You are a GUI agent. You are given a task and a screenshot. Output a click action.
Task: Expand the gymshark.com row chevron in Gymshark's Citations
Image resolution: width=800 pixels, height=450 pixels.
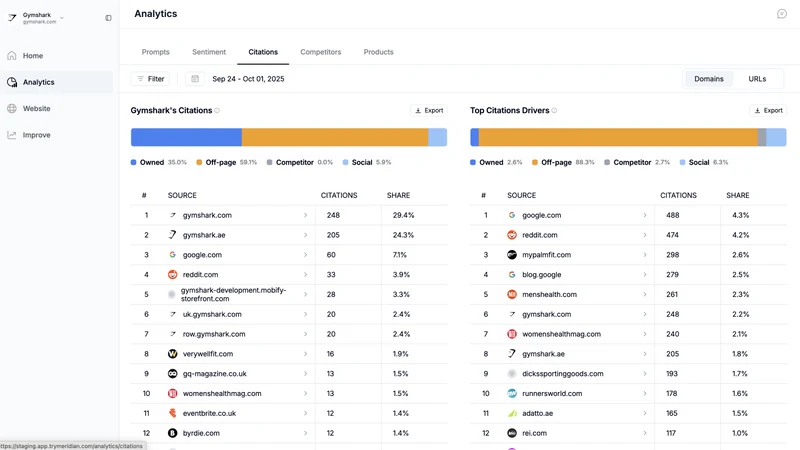pyautogui.click(x=306, y=215)
